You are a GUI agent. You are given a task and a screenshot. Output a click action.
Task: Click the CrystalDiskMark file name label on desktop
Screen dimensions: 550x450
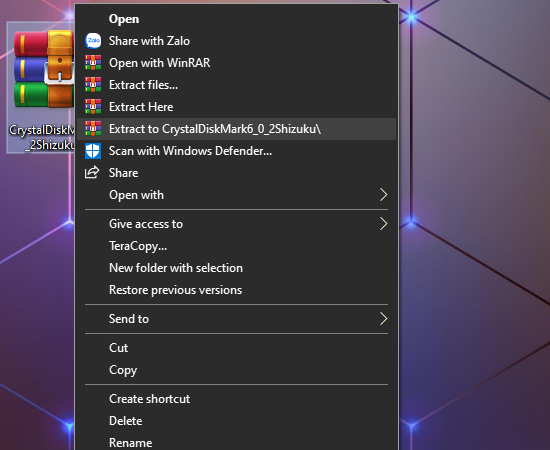point(42,137)
